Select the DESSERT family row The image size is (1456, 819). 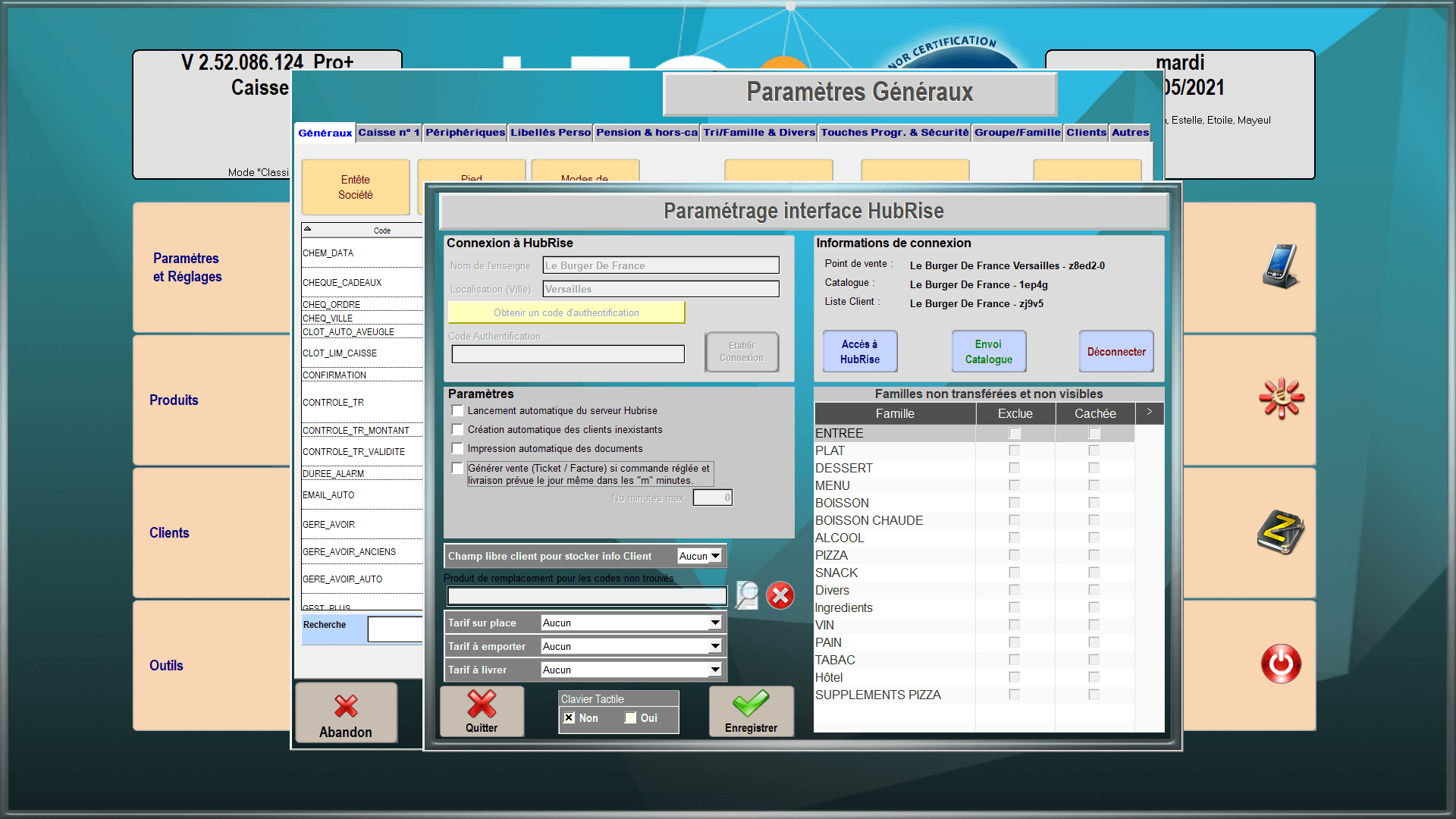(974, 468)
